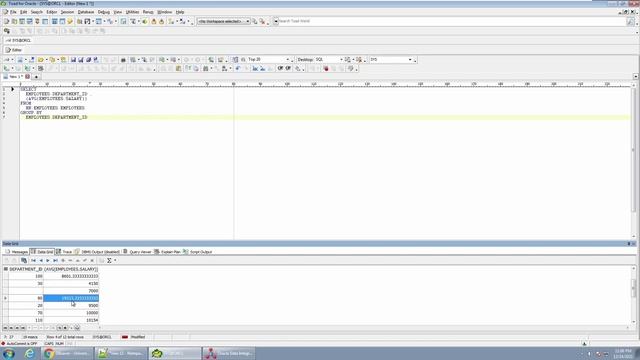Click the Modified indicator in status bar
Viewport: 640px width, 360px height.
138,337
